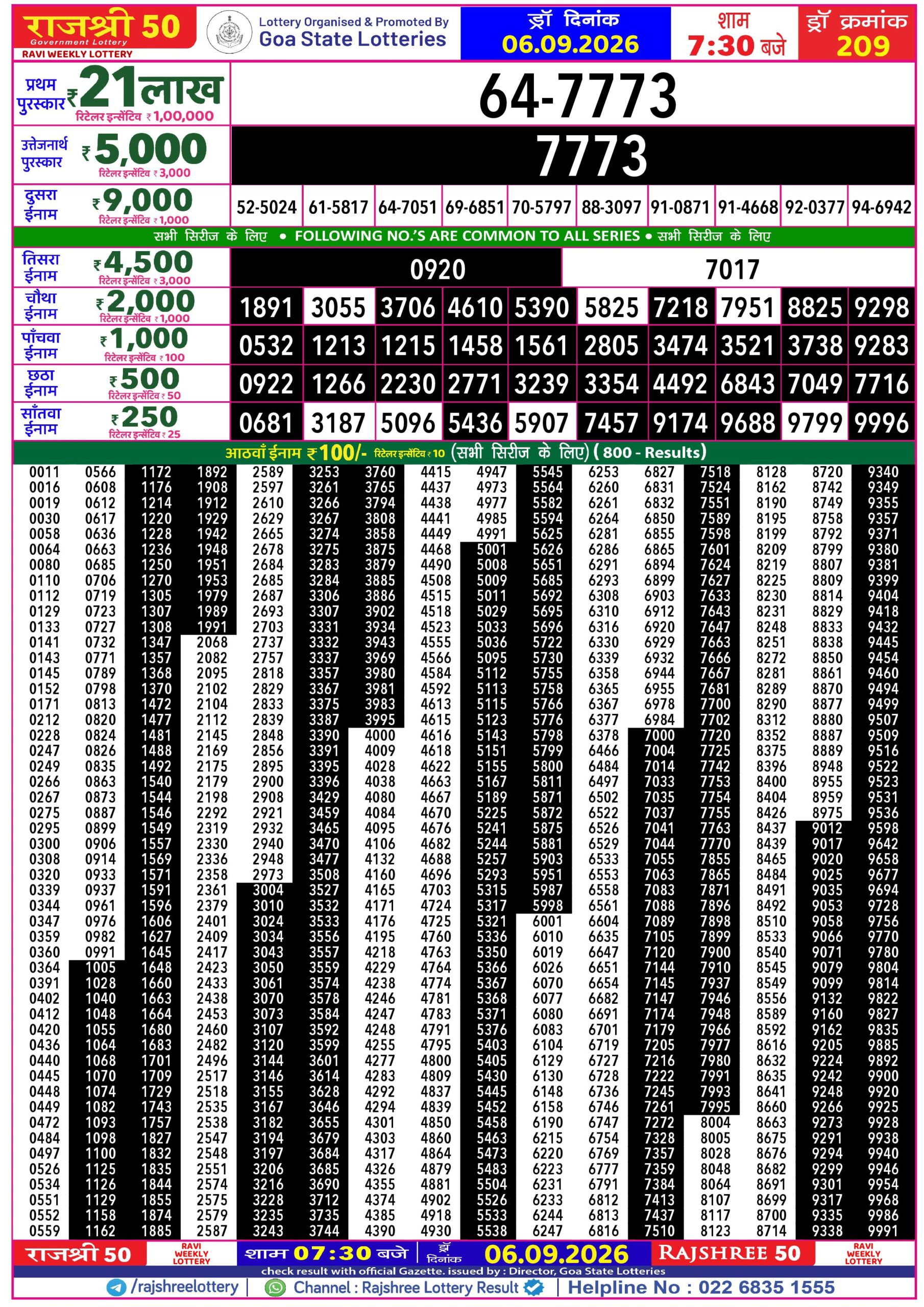Screen dimensions: 924x1307
Task: Click the draw date 06.09.2026 in header
Action: tap(570, 44)
